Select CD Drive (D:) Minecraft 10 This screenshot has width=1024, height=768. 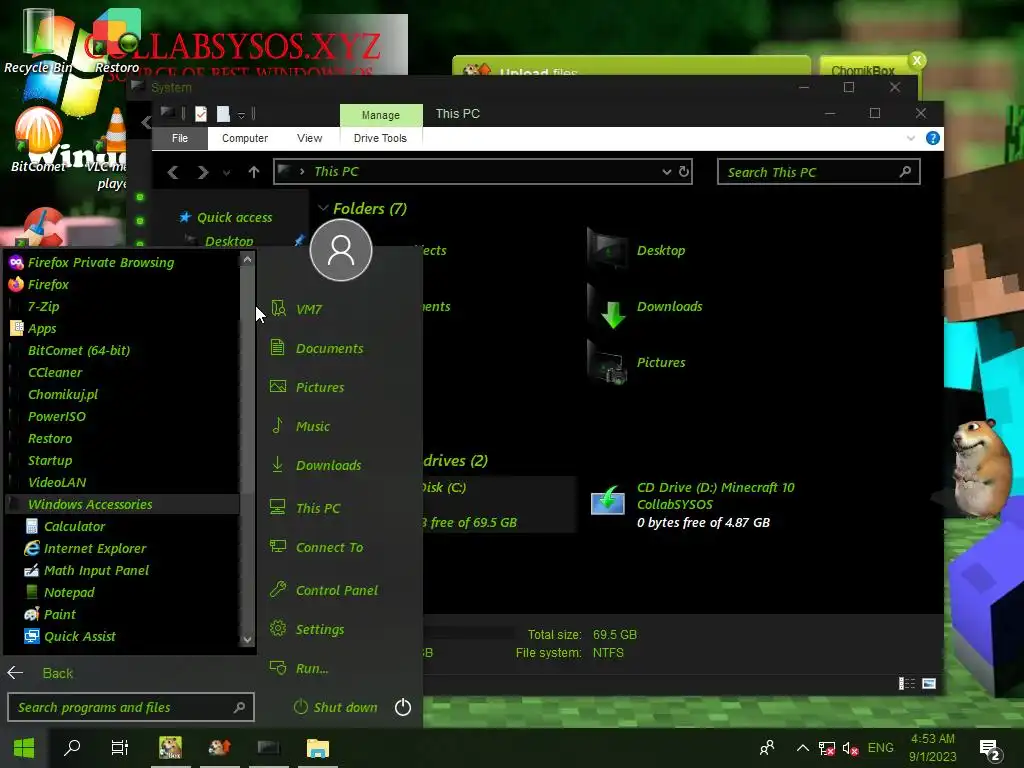[x=692, y=505]
